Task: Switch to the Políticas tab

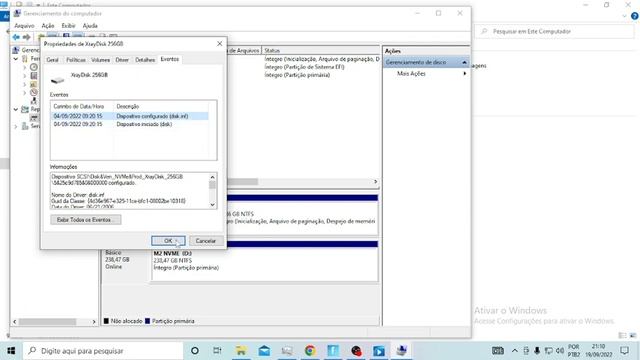Action: (76, 60)
